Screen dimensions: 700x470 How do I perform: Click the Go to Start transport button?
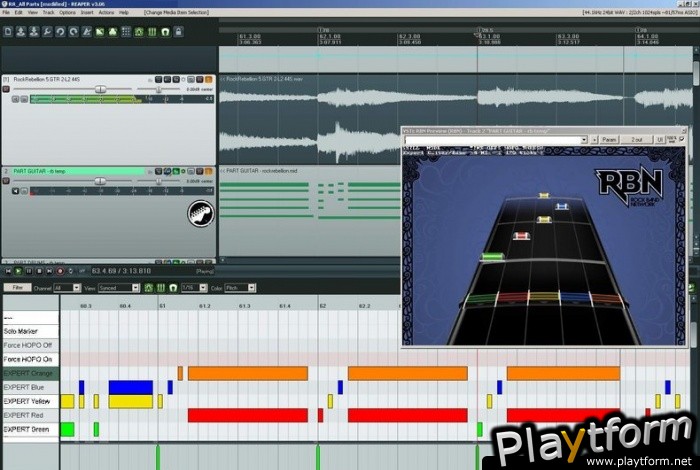8,271
